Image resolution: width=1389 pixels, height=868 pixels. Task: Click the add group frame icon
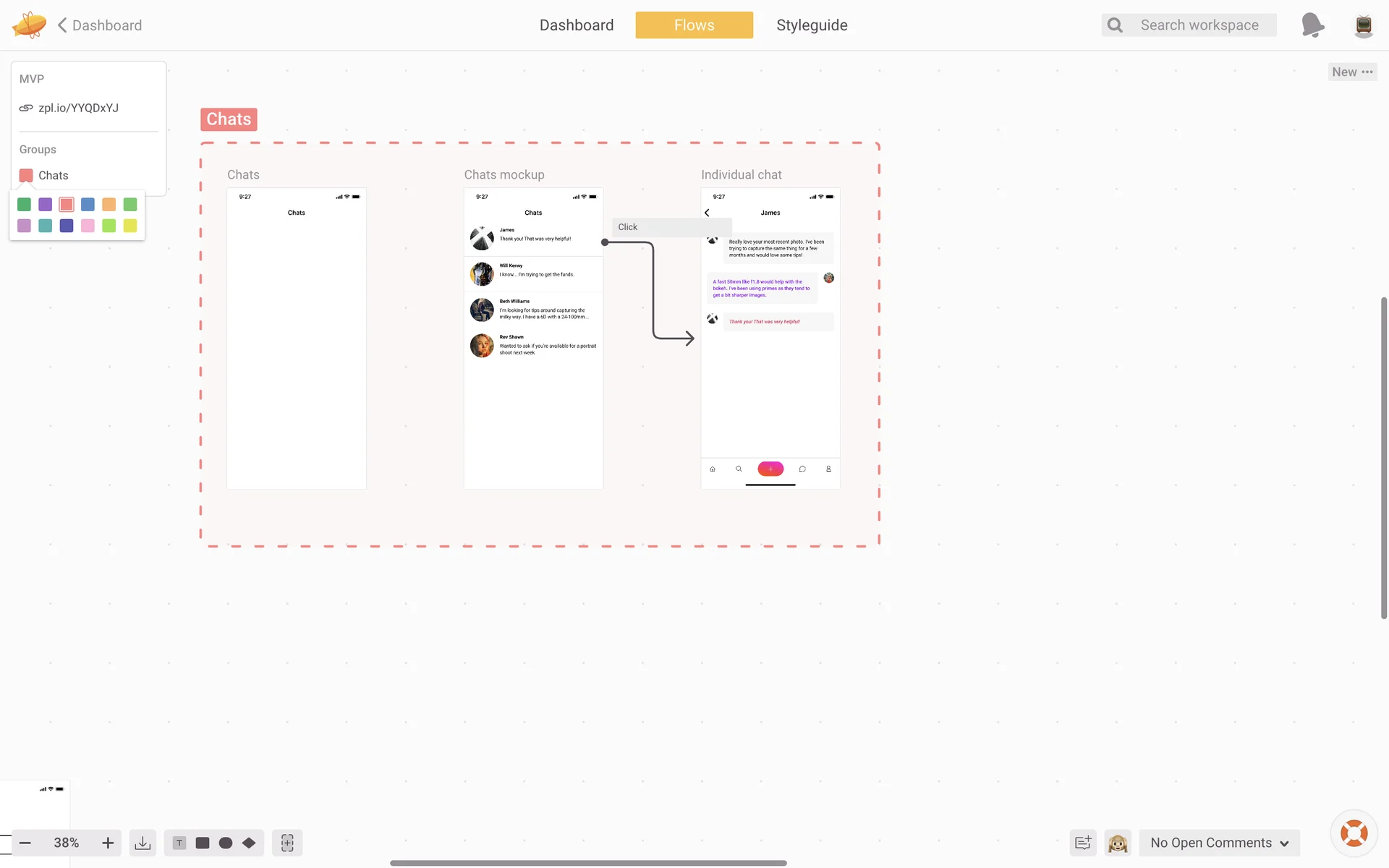pos(287,843)
